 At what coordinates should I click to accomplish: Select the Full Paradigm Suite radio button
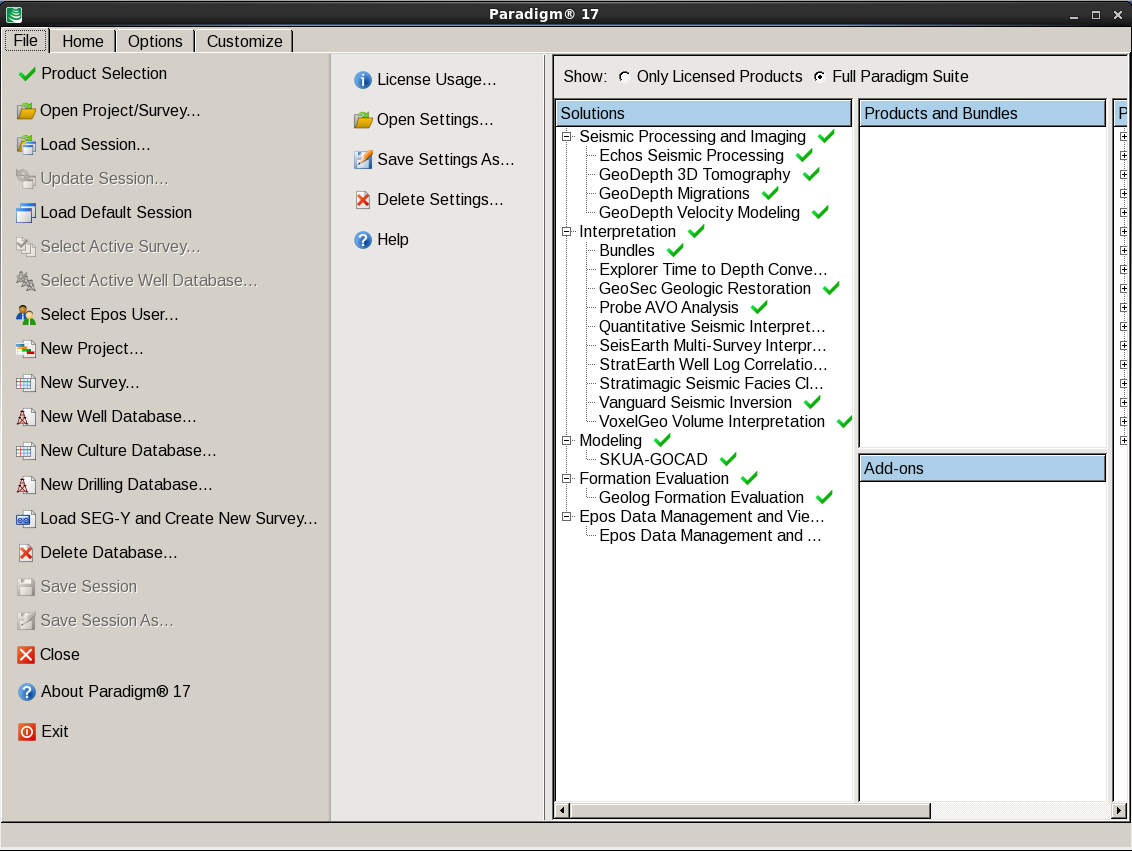819,77
